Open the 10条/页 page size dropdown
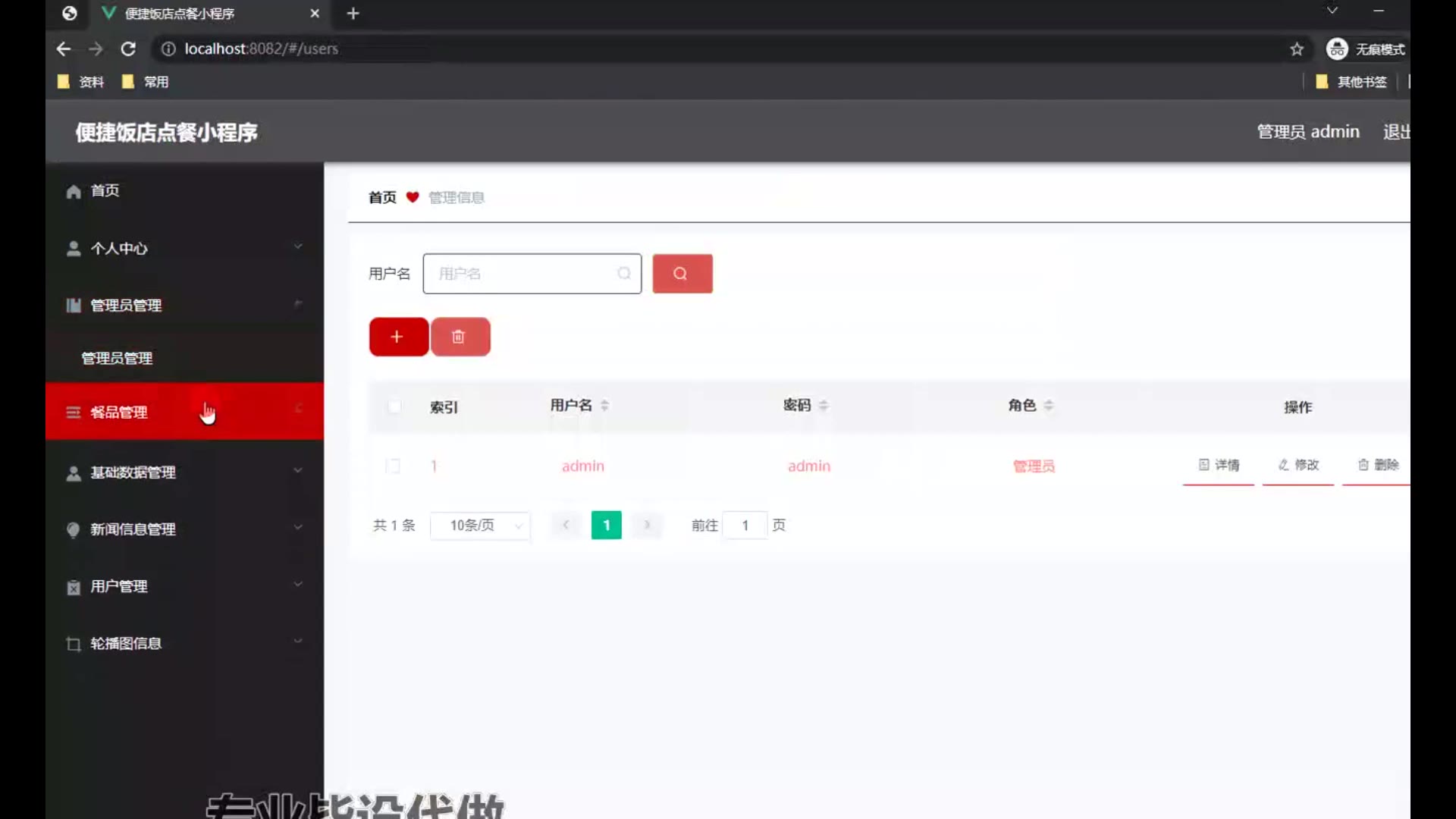Screen dimensions: 1456x819 point(480,525)
